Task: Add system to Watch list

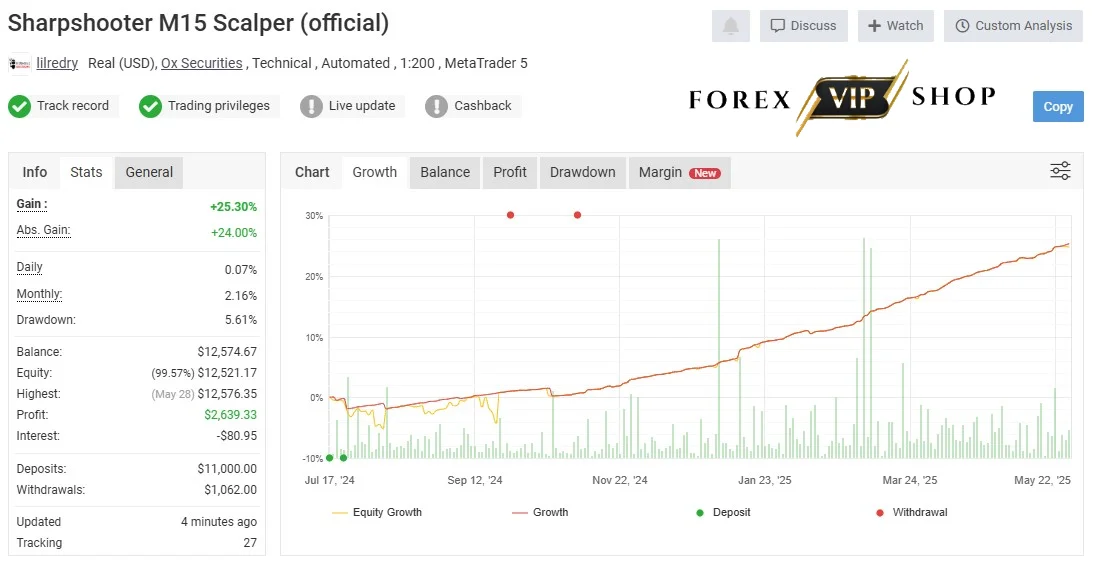Action: point(895,26)
